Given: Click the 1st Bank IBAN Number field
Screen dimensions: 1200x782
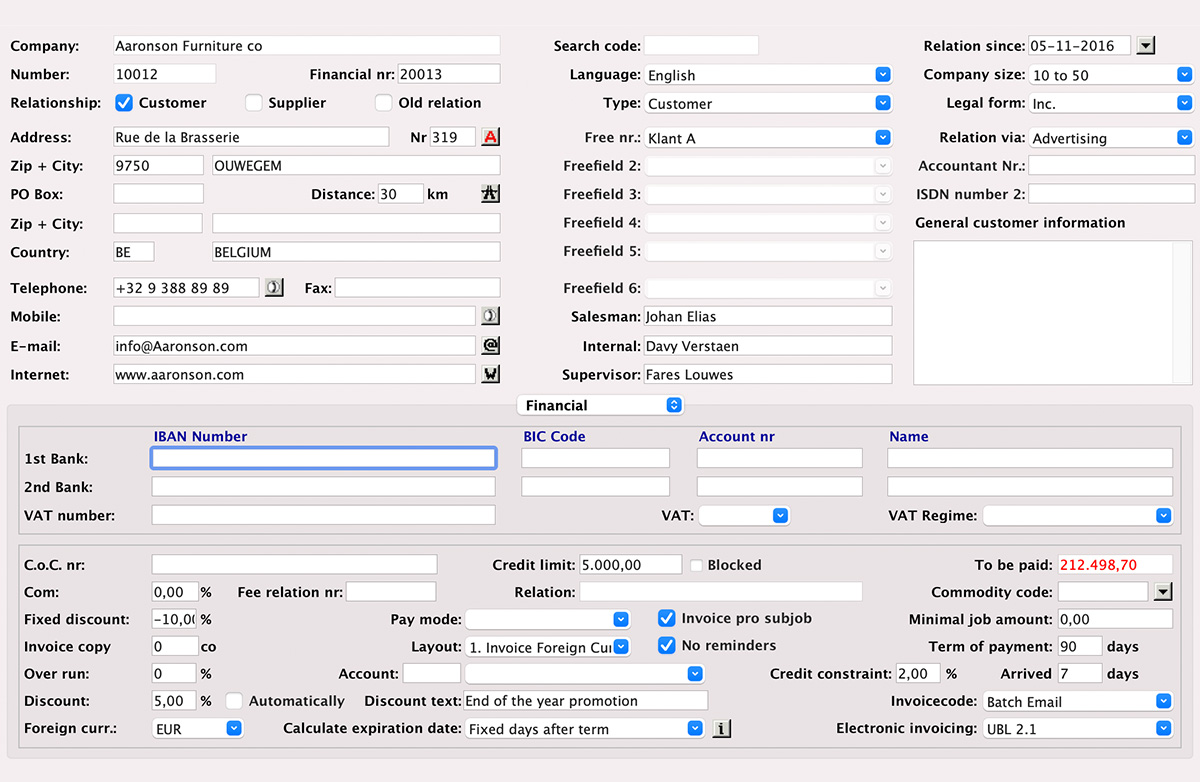Looking at the screenshot, I should click(323, 458).
